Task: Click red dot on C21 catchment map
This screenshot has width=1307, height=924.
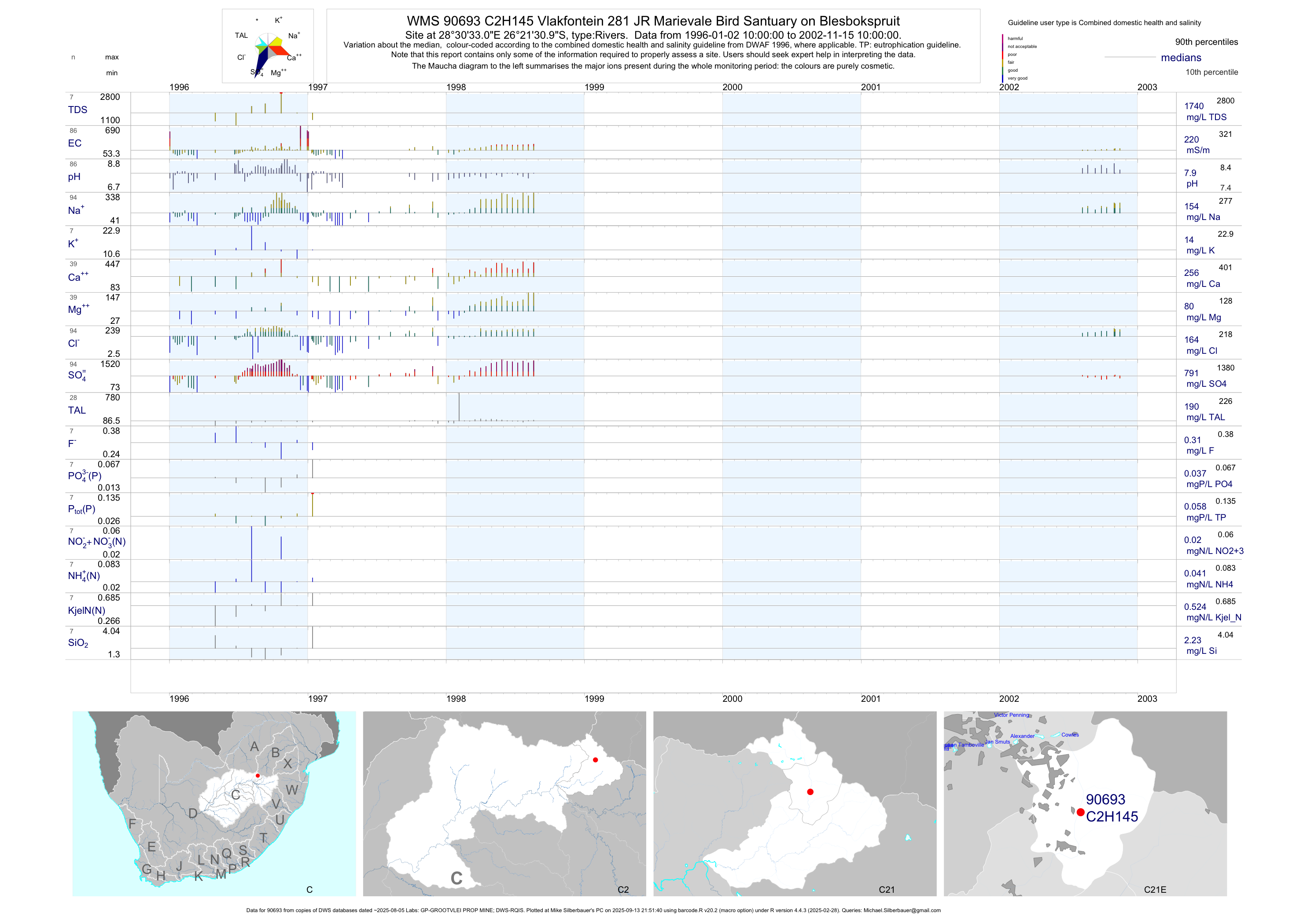Action: [810, 792]
